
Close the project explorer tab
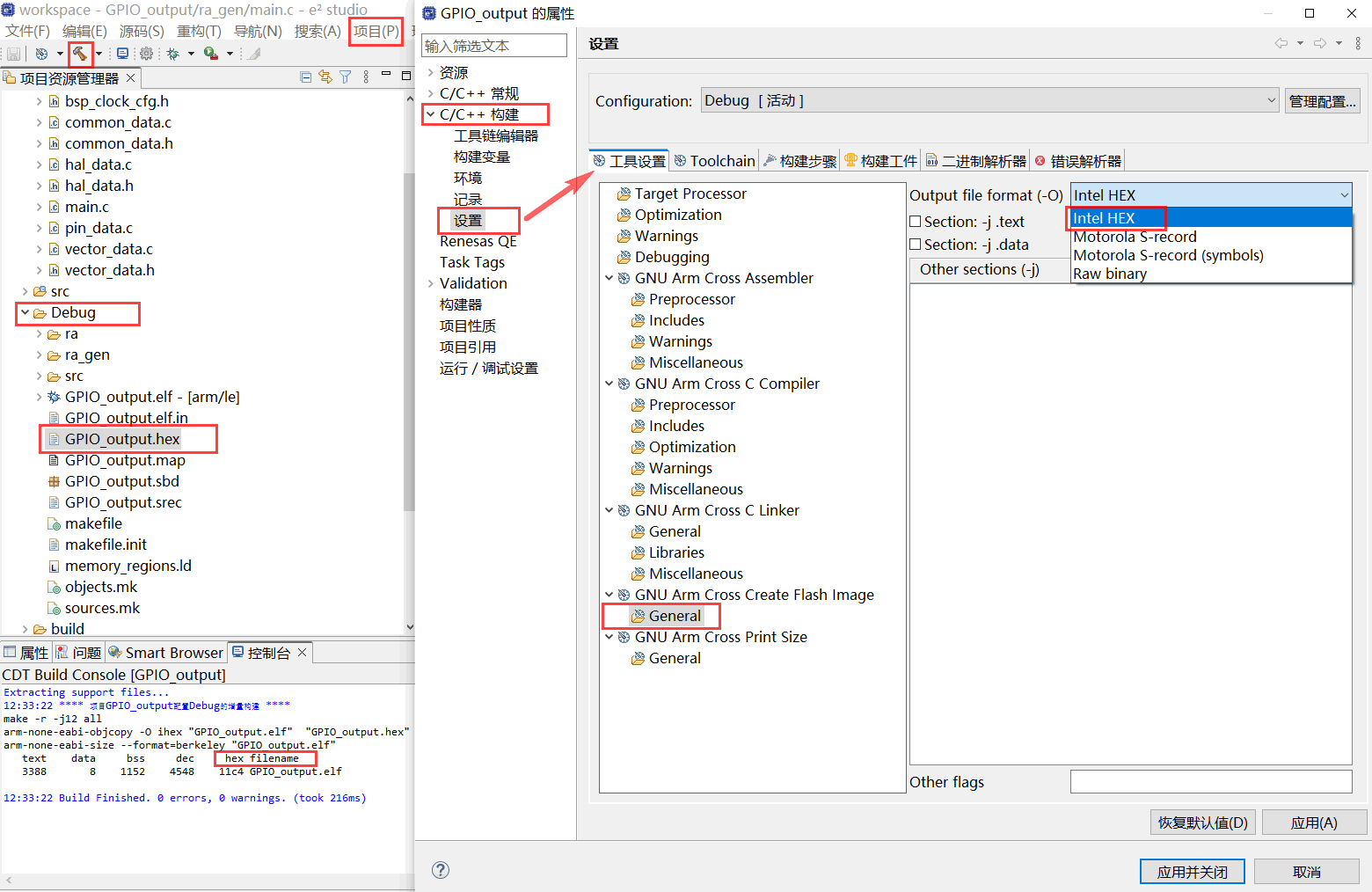[131, 78]
